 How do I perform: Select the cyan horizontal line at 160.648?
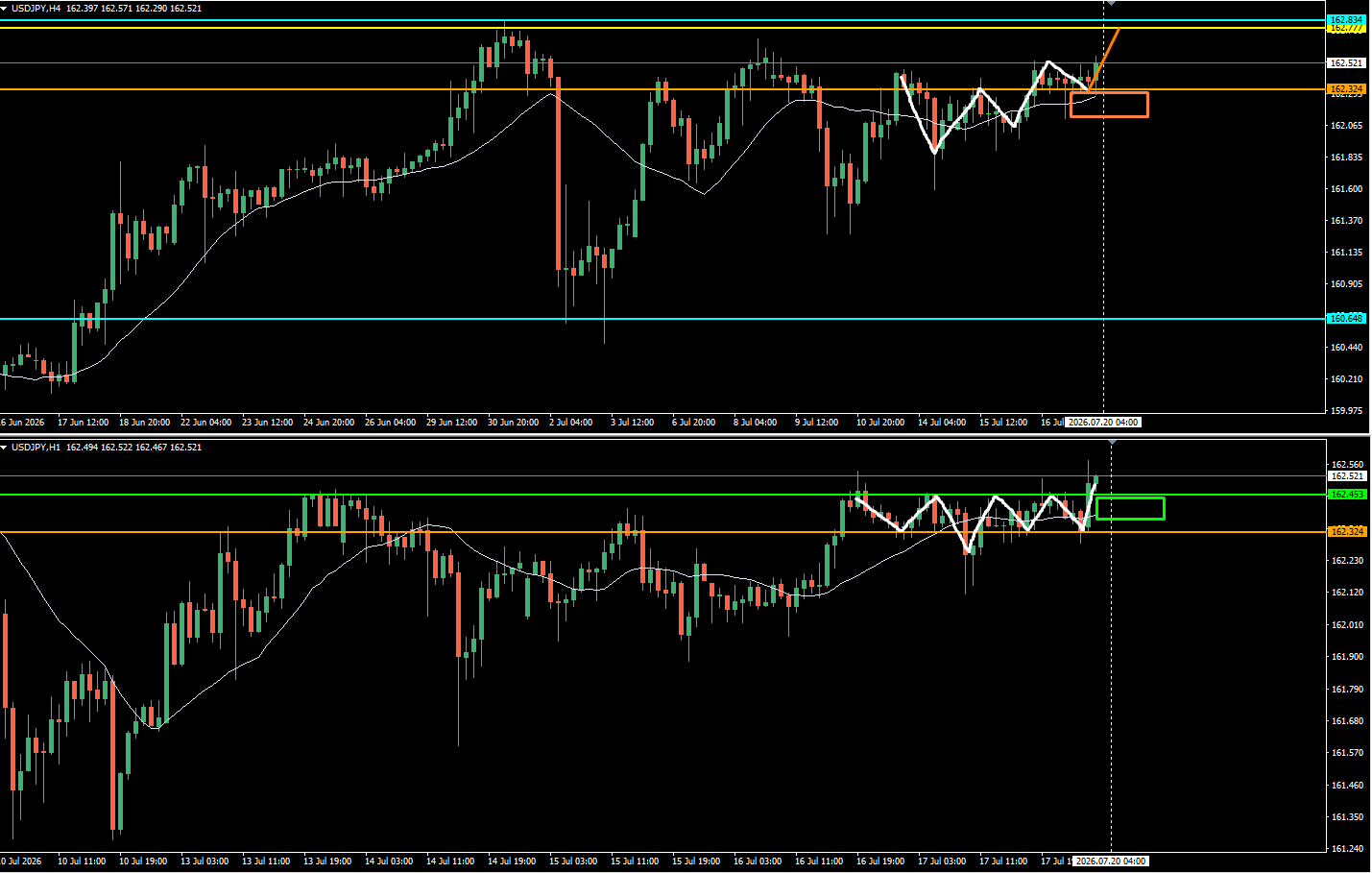click(x=662, y=318)
